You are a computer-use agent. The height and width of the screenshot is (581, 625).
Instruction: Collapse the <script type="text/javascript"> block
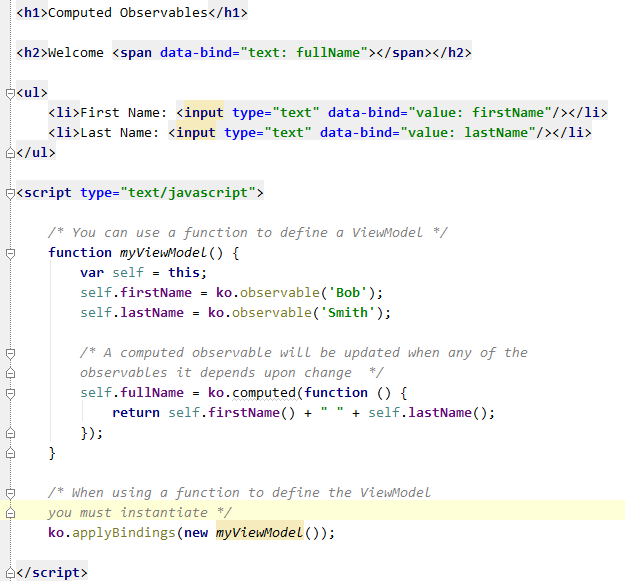tap(10, 193)
